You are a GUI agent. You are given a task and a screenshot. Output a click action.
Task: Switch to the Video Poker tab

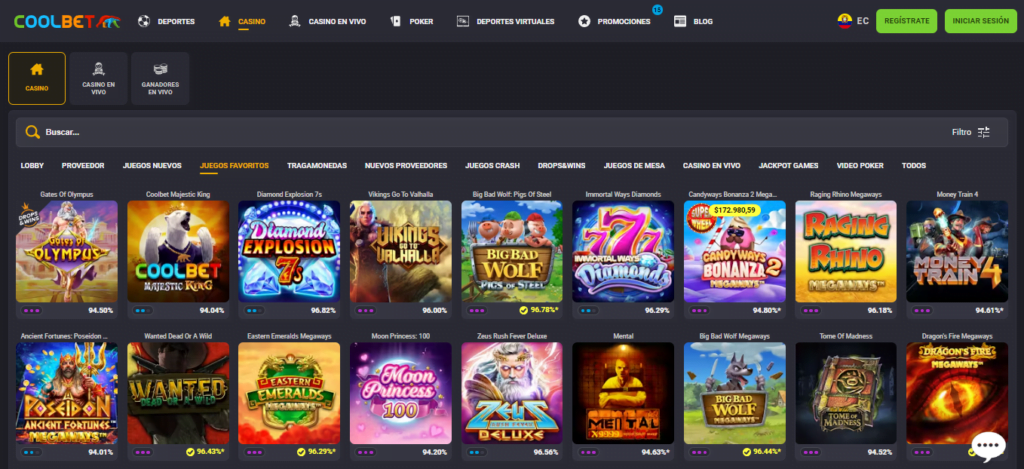pos(860,166)
